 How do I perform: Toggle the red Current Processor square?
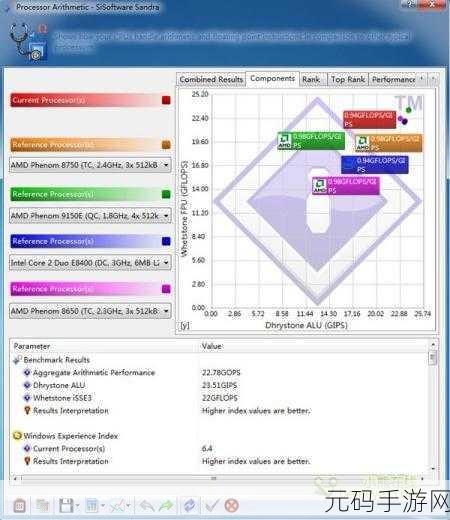166,100
